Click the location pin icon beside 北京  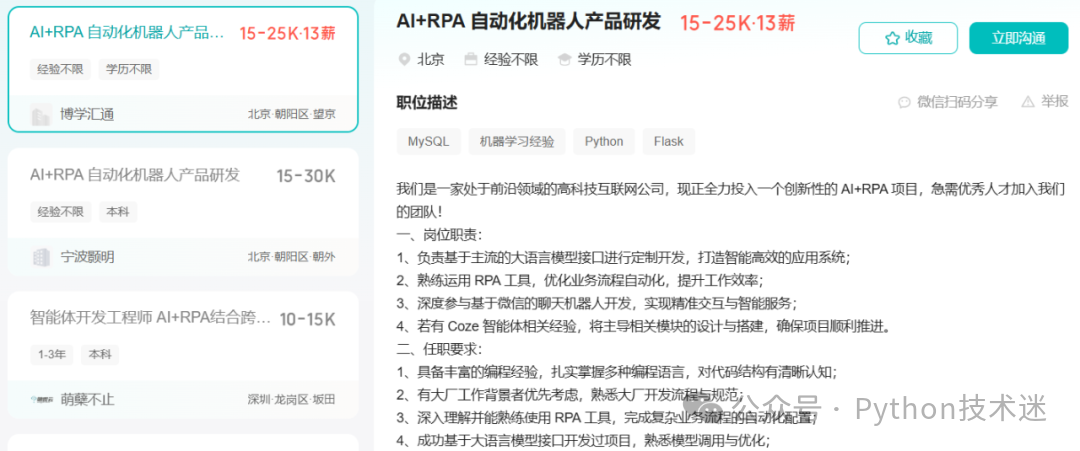click(x=404, y=60)
